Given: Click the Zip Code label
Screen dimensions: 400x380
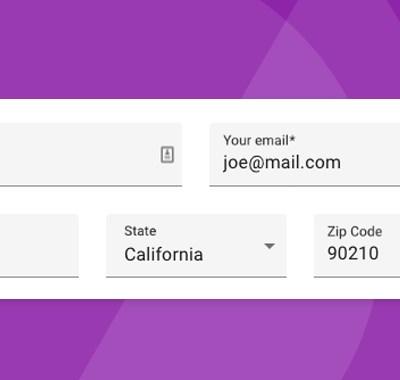Looking at the screenshot, I should (x=354, y=232).
